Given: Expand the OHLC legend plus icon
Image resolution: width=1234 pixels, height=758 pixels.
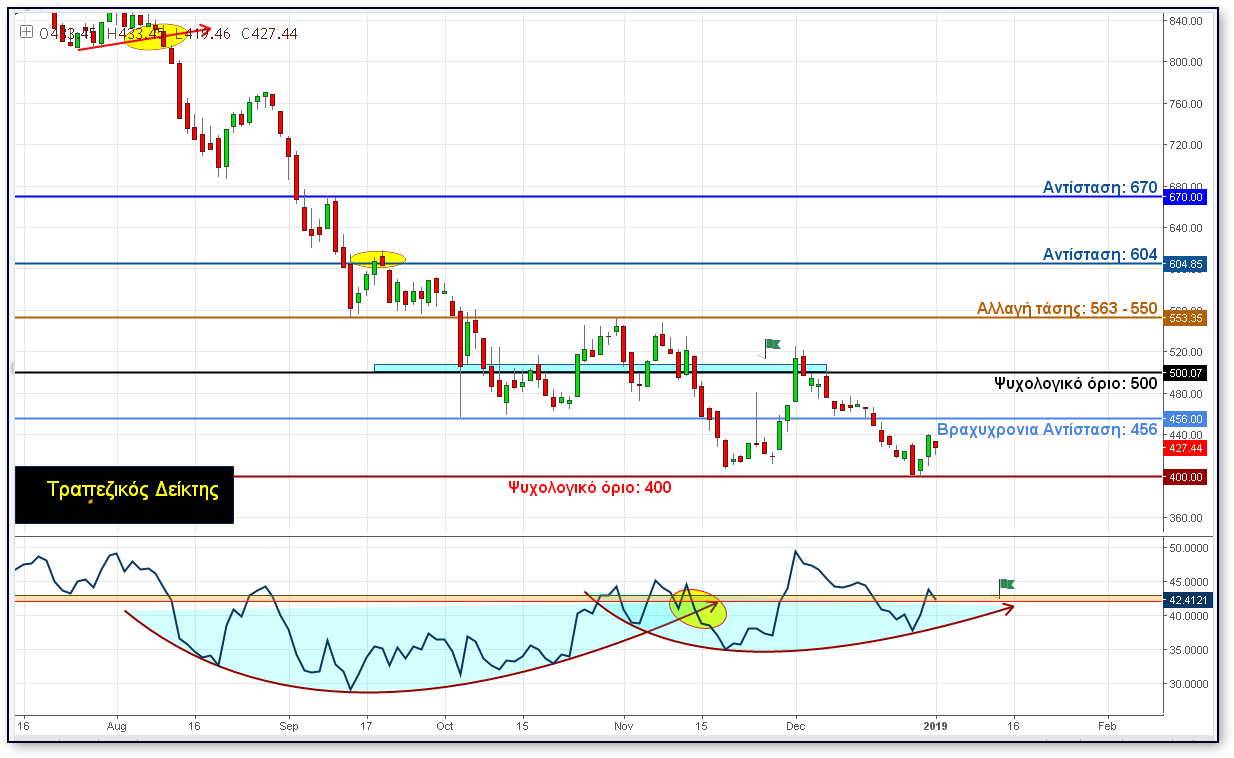Looking at the screenshot, I should coord(27,32).
